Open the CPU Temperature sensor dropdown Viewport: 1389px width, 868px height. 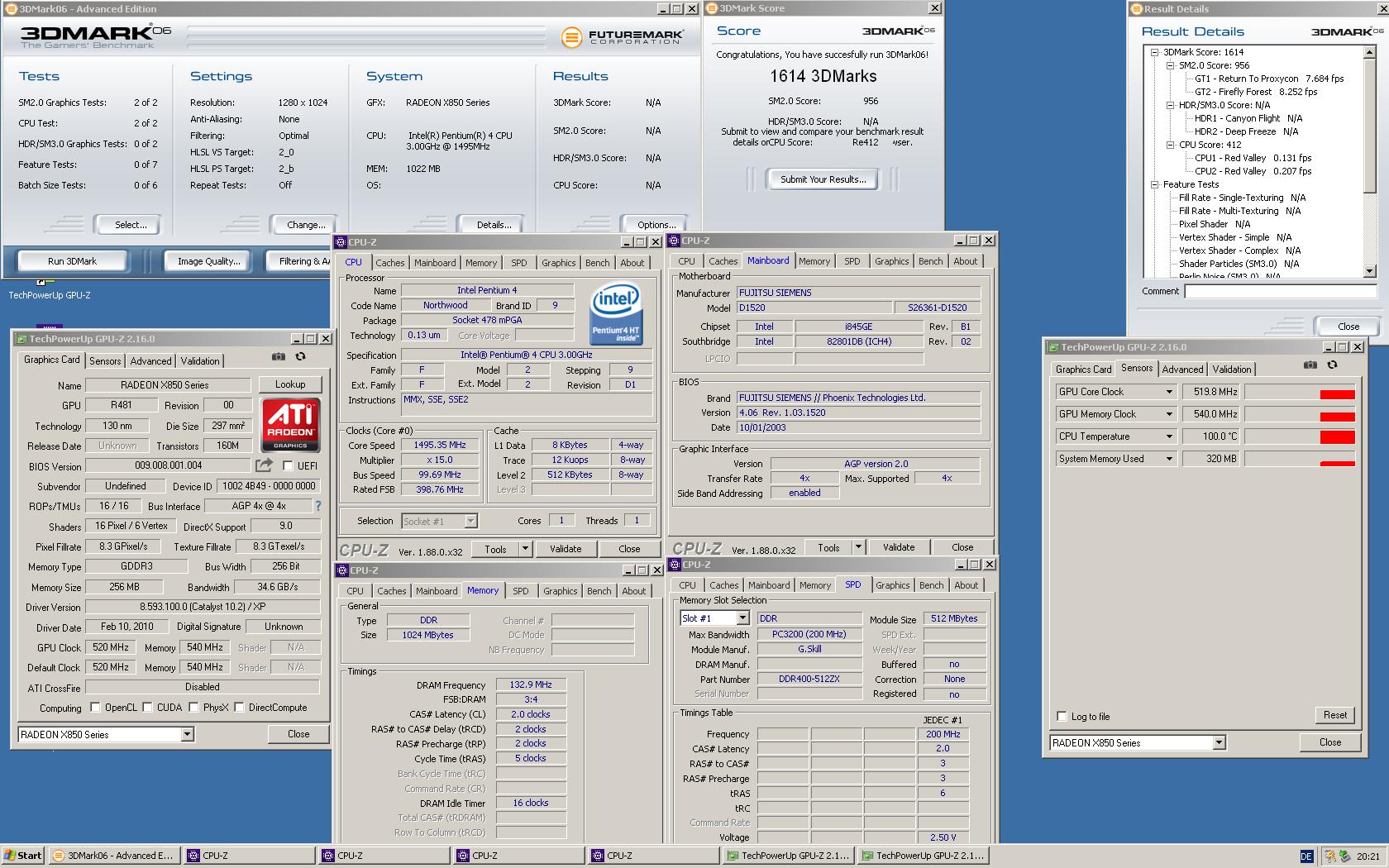tap(1169, 436)
